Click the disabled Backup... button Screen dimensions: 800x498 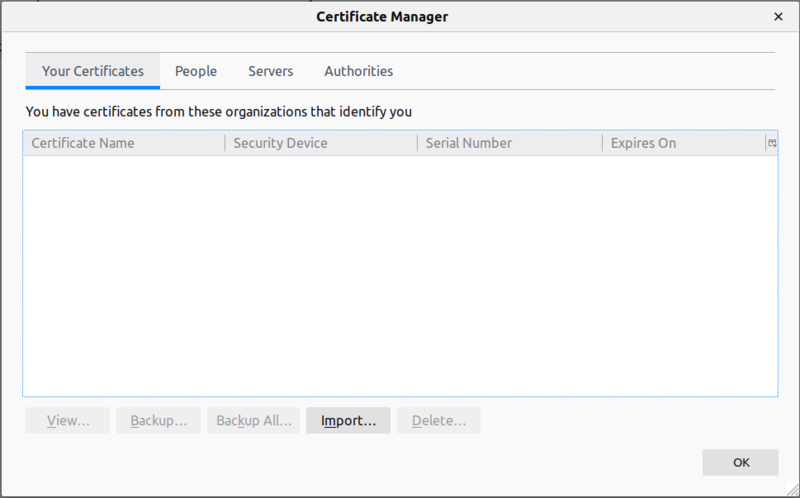(x=158, y=421)
